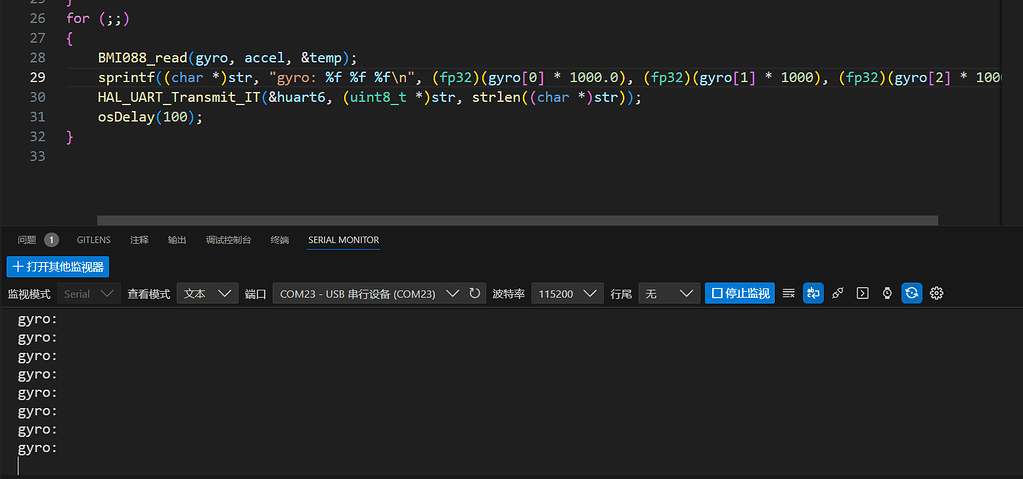The height and width of the screenshot is (479, 1023).
Task: Switch to the 终端 terminal tab
Action: point(280,240)
